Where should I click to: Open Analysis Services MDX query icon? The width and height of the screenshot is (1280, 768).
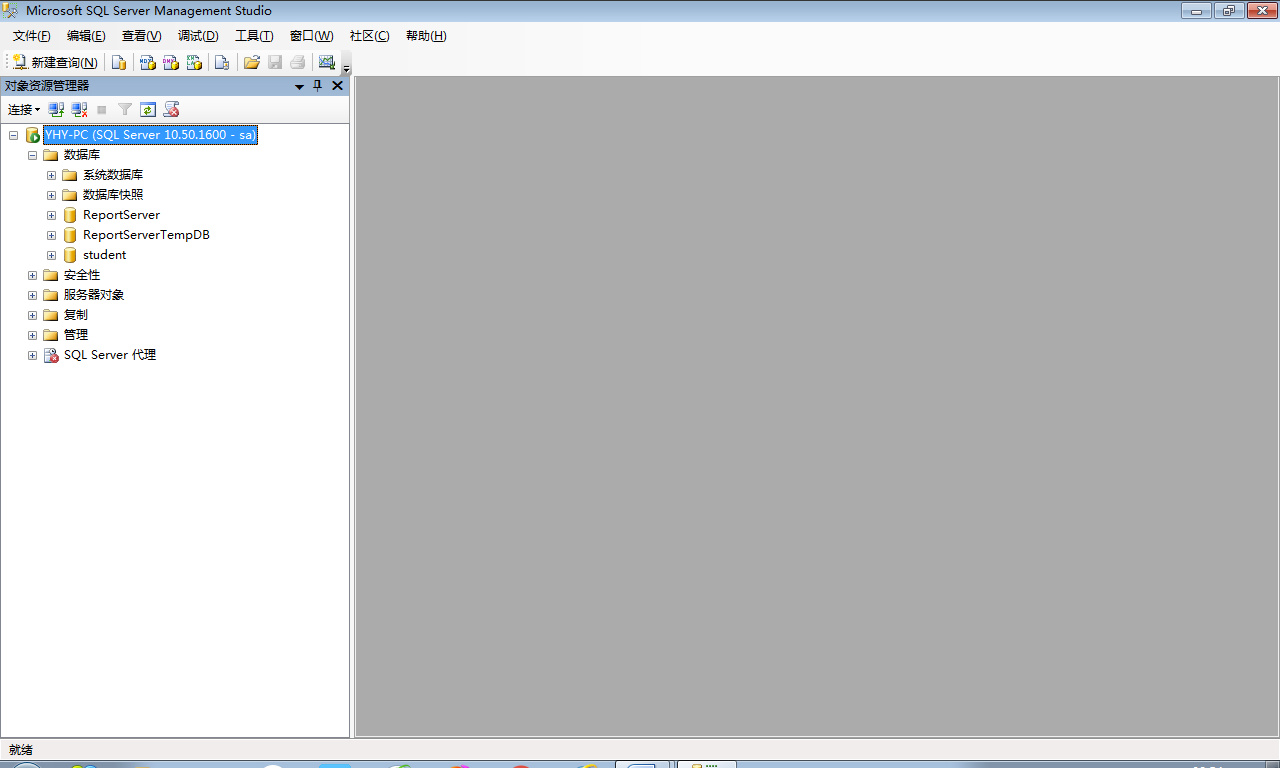click(148, 62)
